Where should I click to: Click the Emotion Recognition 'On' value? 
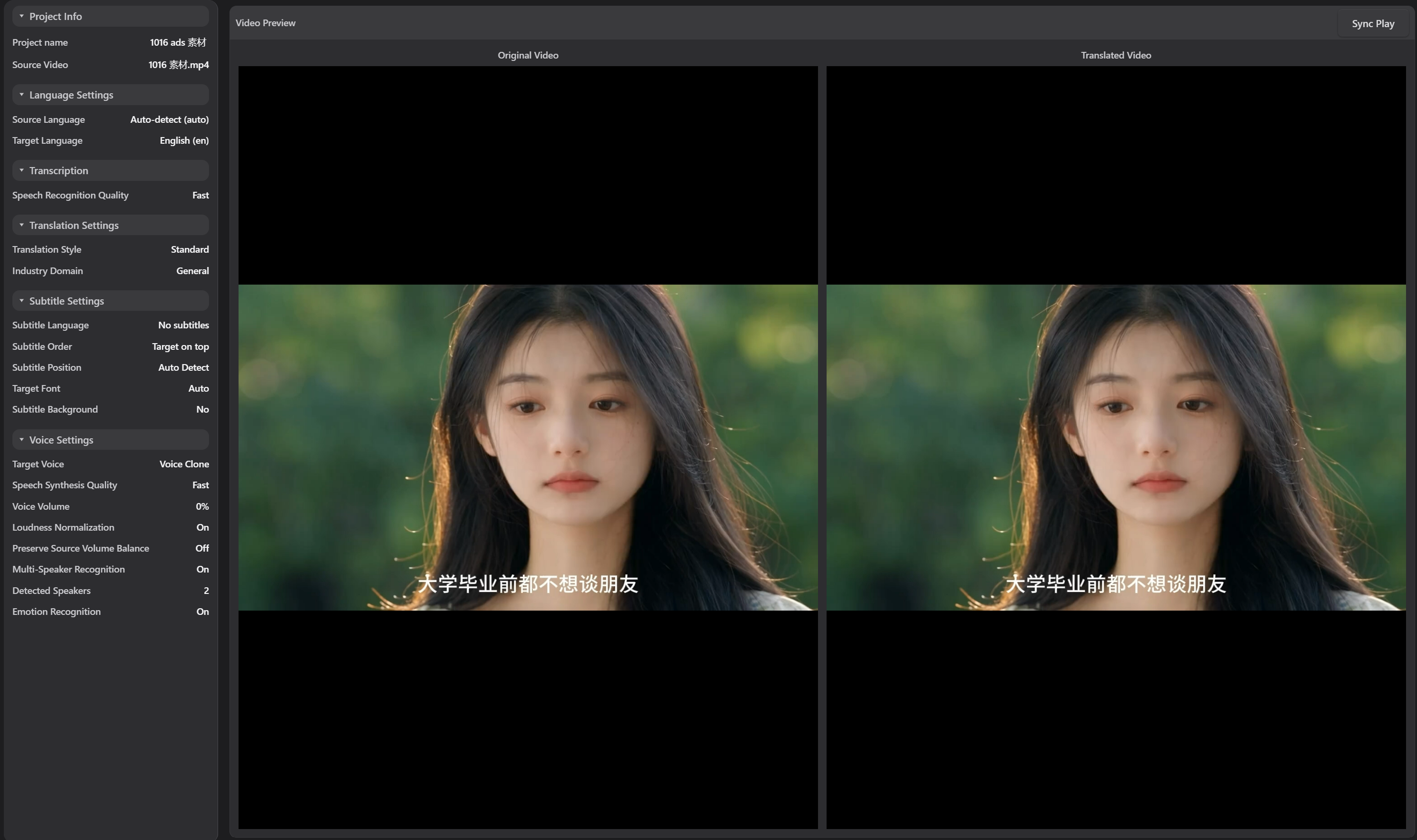203,612
